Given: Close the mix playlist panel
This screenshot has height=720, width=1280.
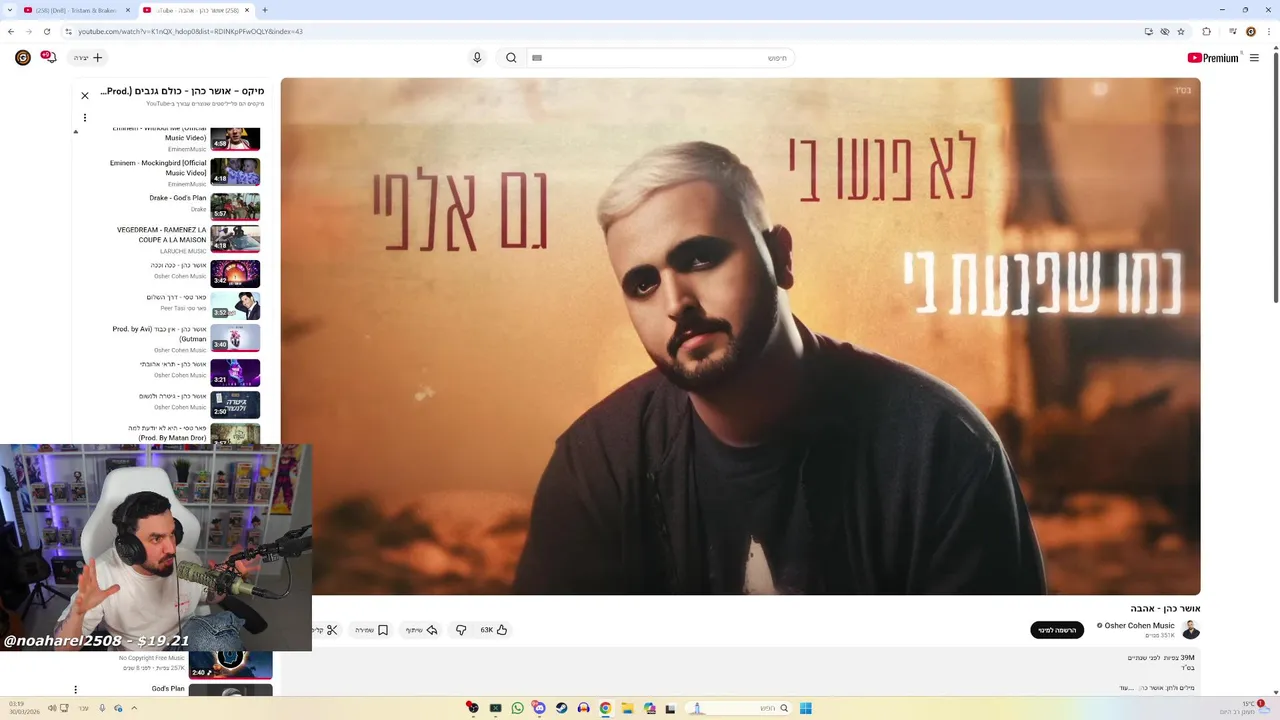Looking at the screenshot, I should [85, 96].
